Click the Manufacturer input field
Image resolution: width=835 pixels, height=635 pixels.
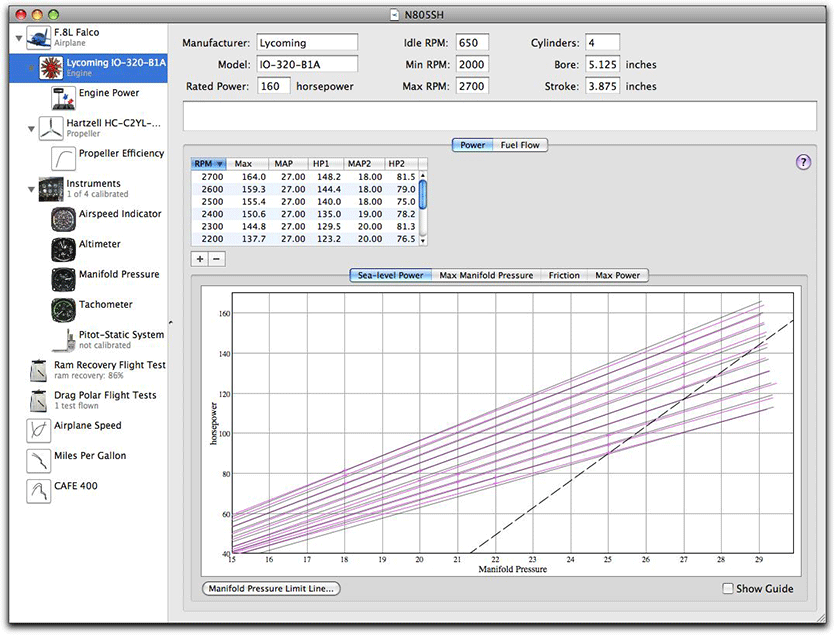tap(307, 43)
